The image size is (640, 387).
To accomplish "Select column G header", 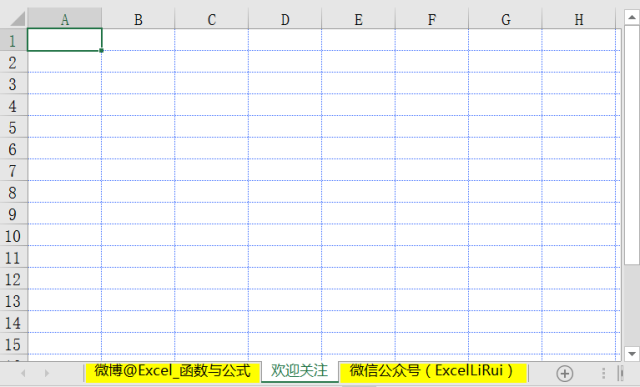I will click(x=505, y=19).
